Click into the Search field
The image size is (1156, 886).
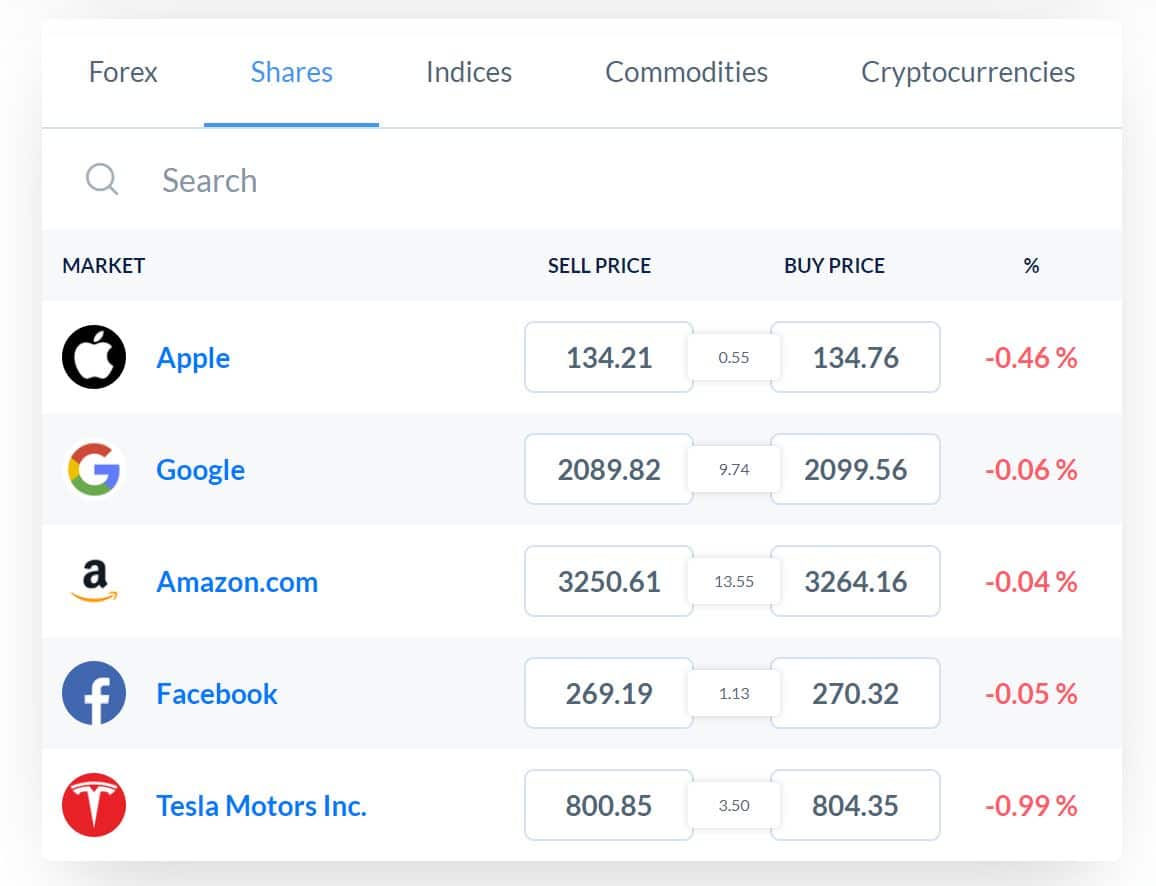[x=582, y=180]
